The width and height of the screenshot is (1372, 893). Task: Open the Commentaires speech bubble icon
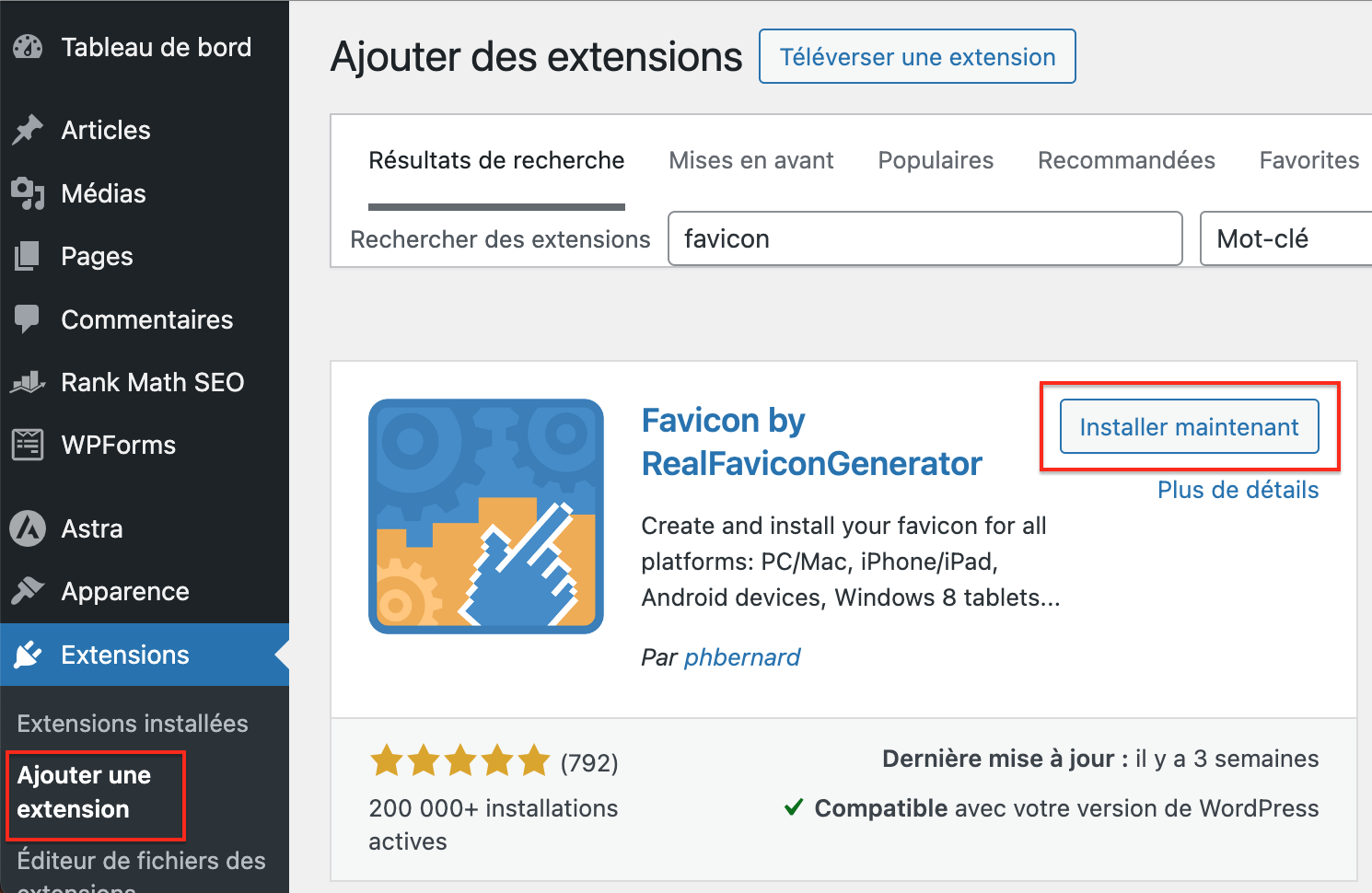point(28,319)
